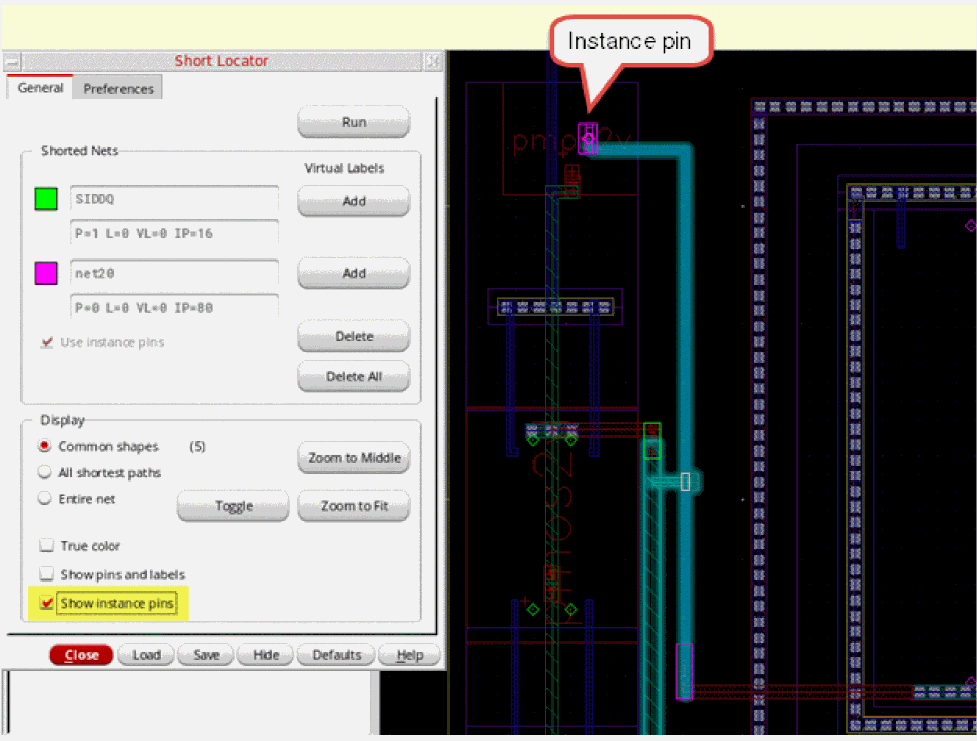
Task: Uncheck Show instance pins checkbox
Action: click(46, 604)
